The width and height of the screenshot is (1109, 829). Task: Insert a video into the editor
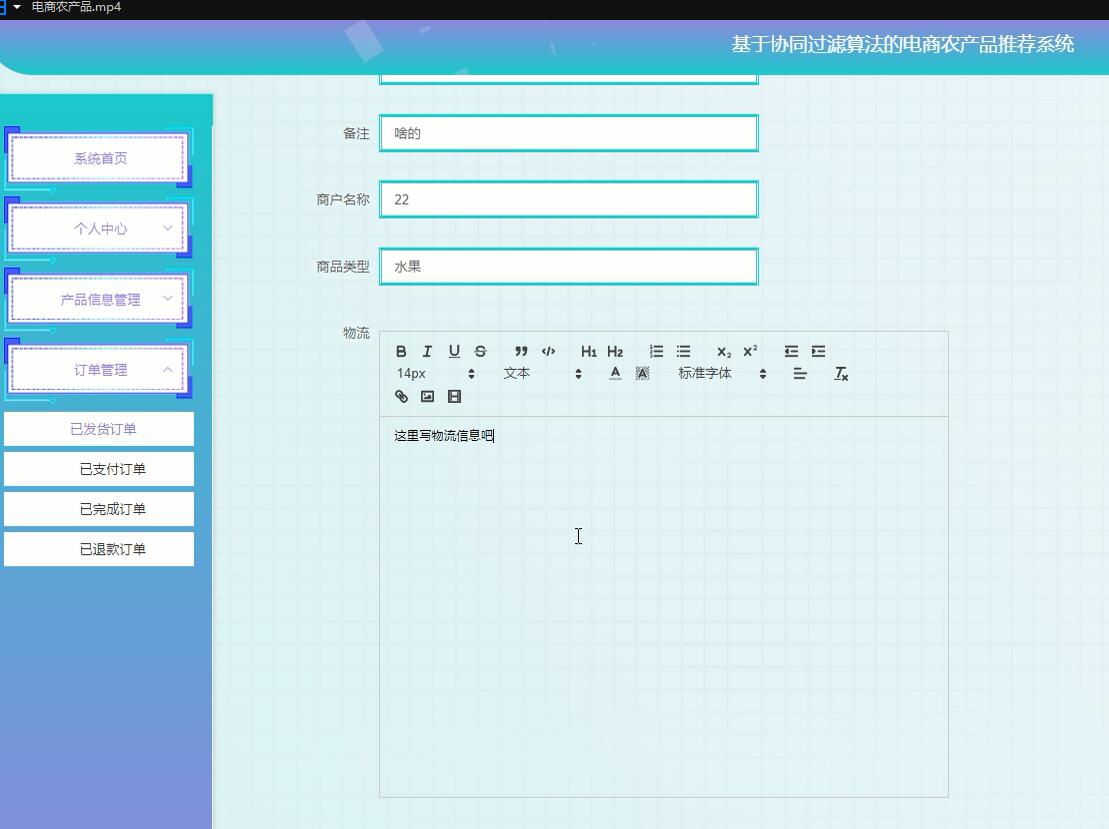[454, 397]
